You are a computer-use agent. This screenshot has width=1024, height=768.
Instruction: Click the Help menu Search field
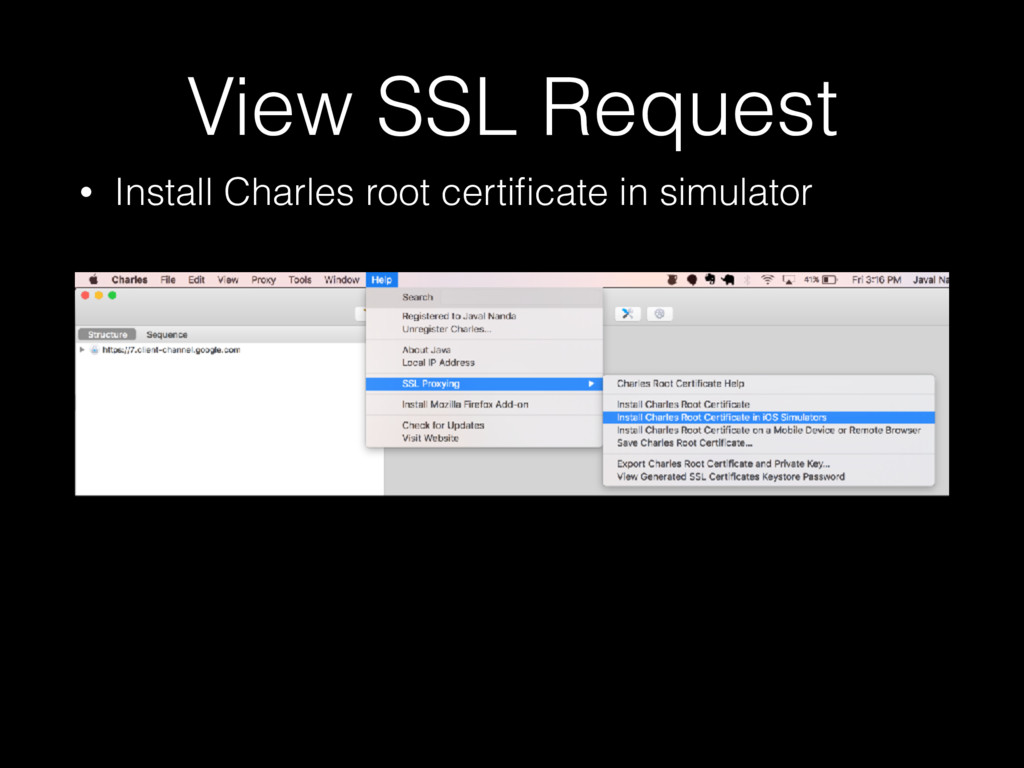click(x=484, y=297)
